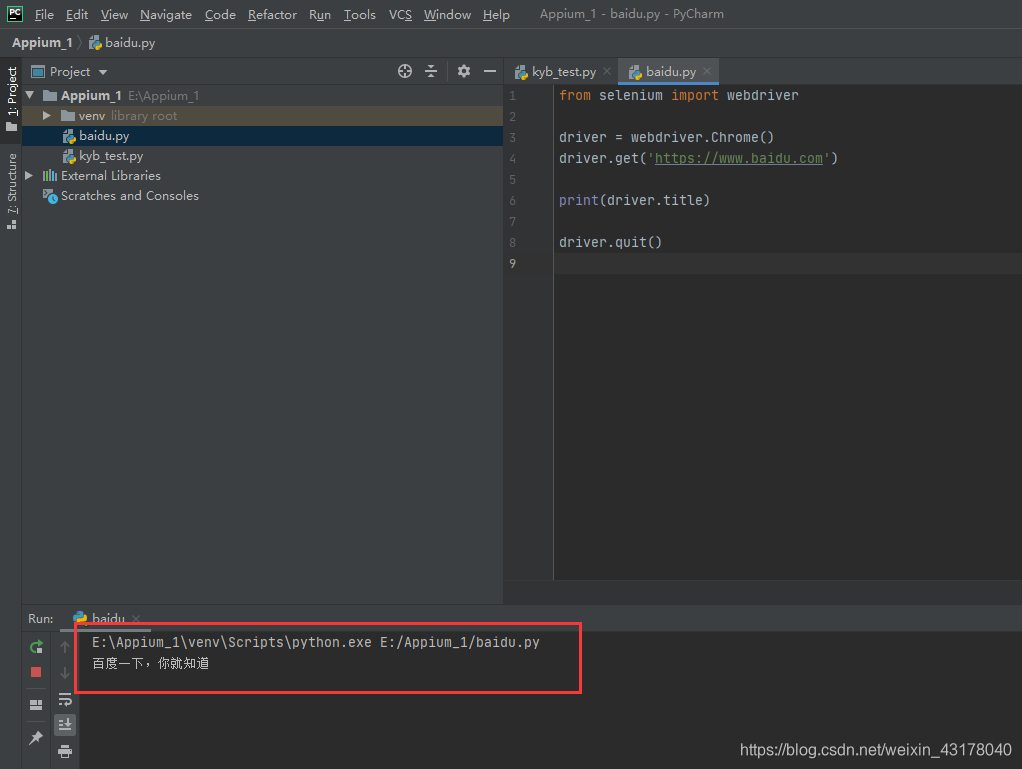Expand the venv library root node
1022x769 pixels.
point(45,115)
